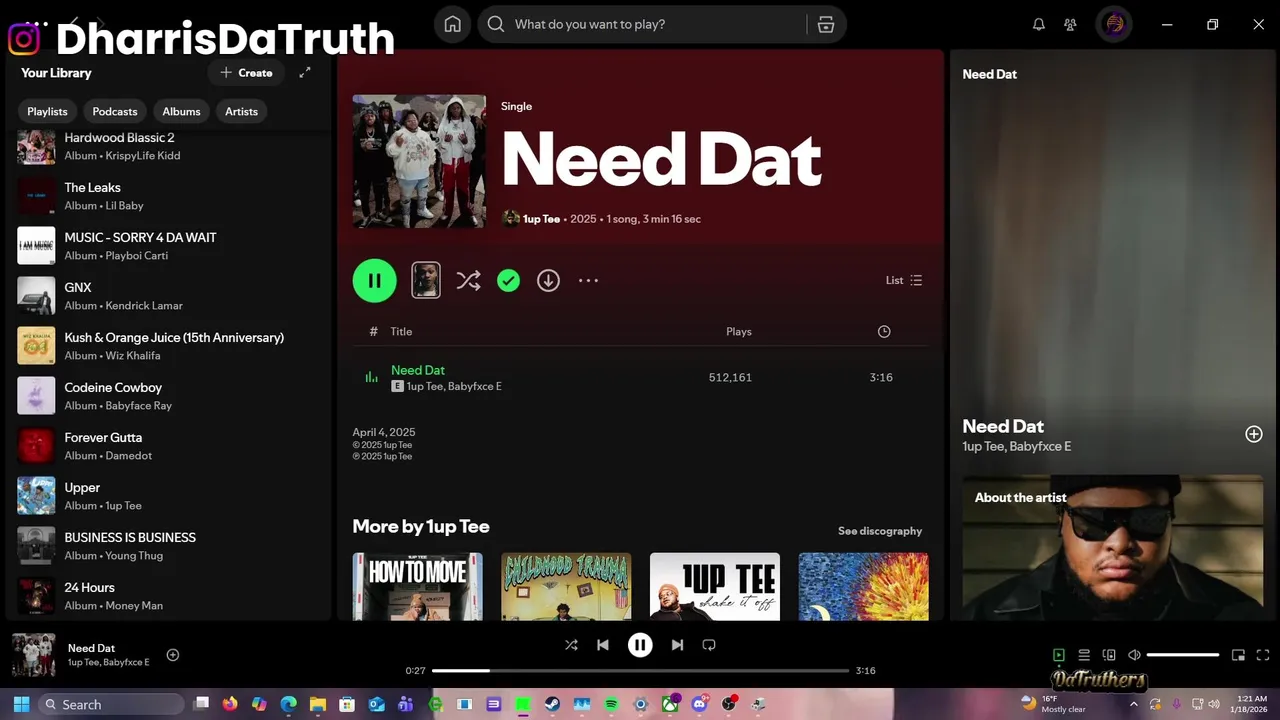
Task: Open the GNX album by Kendrick Lamar
Action: (x=168, y=296)
